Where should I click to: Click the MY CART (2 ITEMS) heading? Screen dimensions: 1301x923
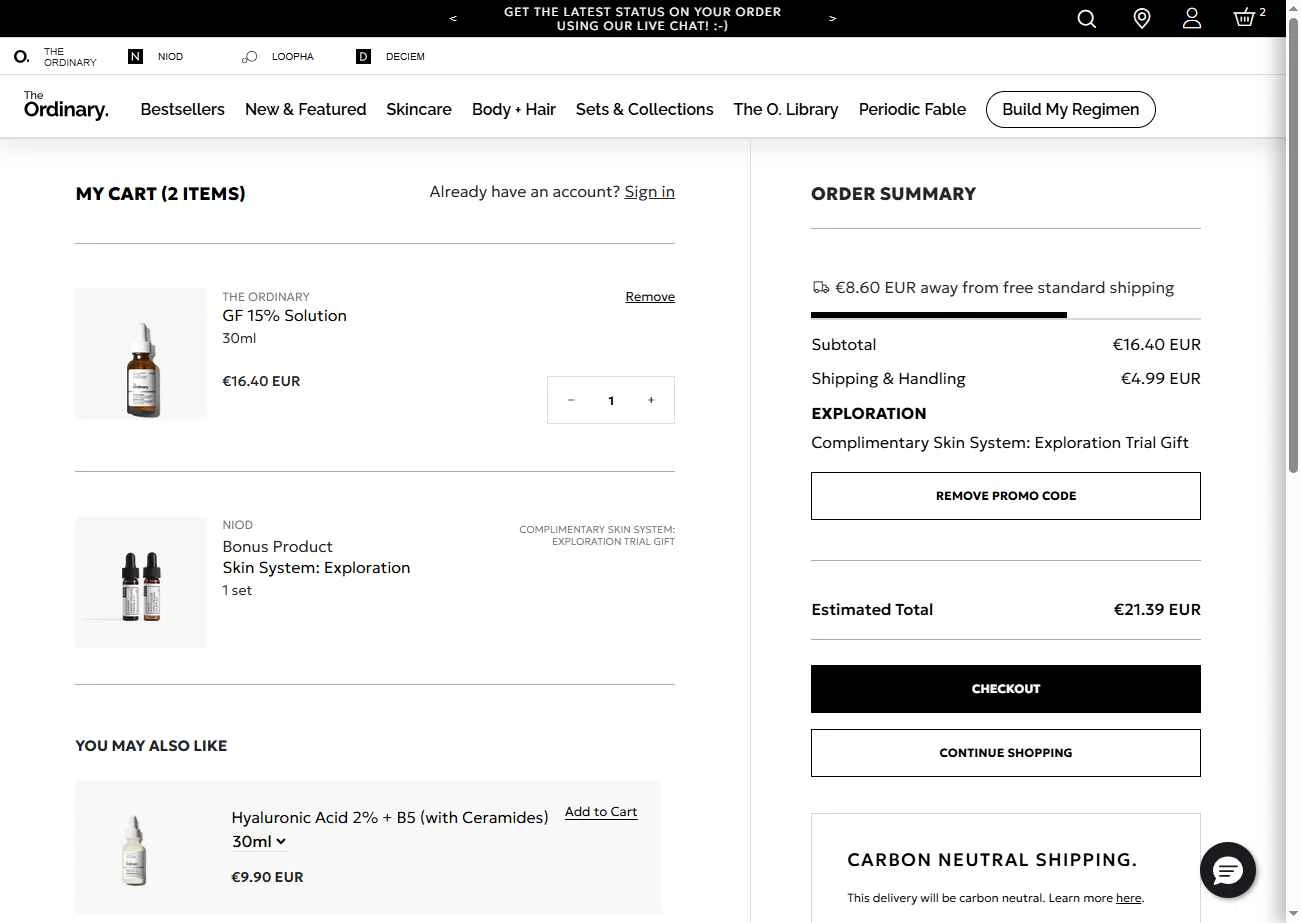pos(160,194)
